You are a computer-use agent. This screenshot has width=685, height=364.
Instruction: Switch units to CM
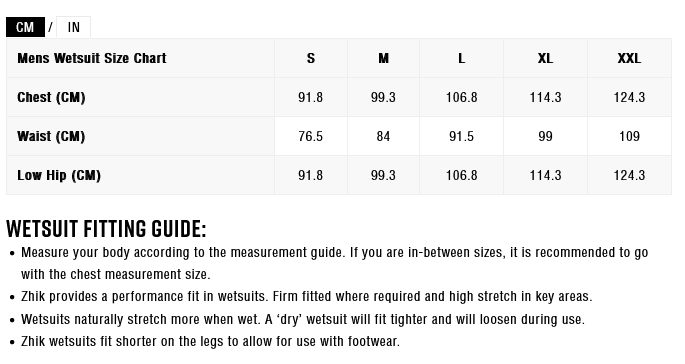pos(25,27)
